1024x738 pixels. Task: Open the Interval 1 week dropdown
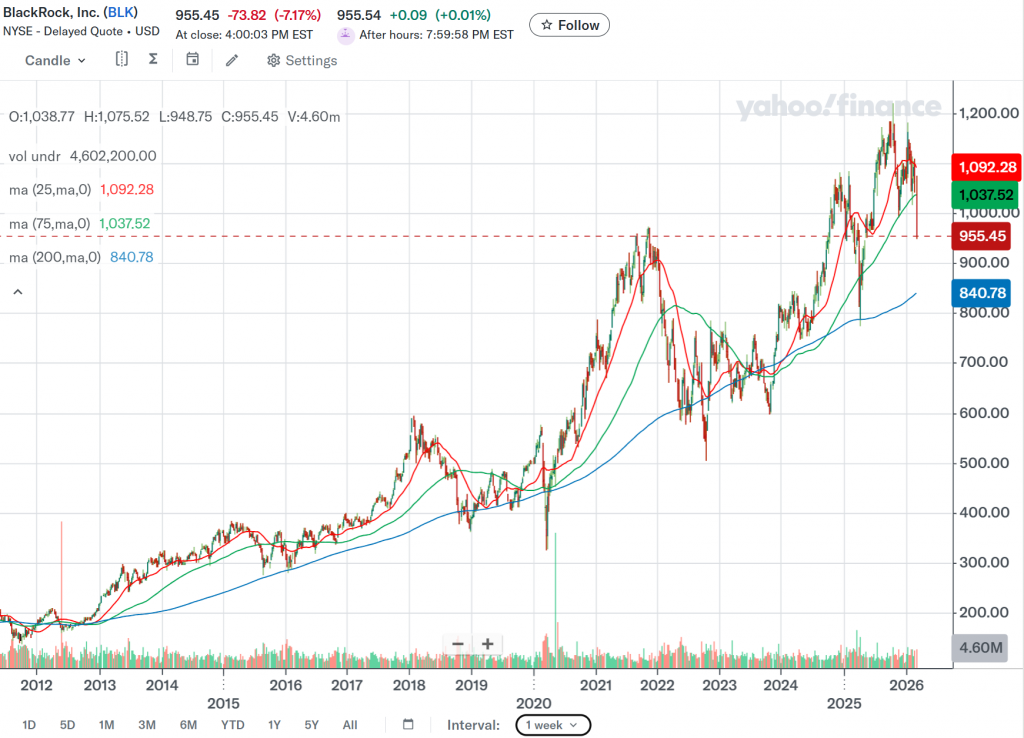553,725
